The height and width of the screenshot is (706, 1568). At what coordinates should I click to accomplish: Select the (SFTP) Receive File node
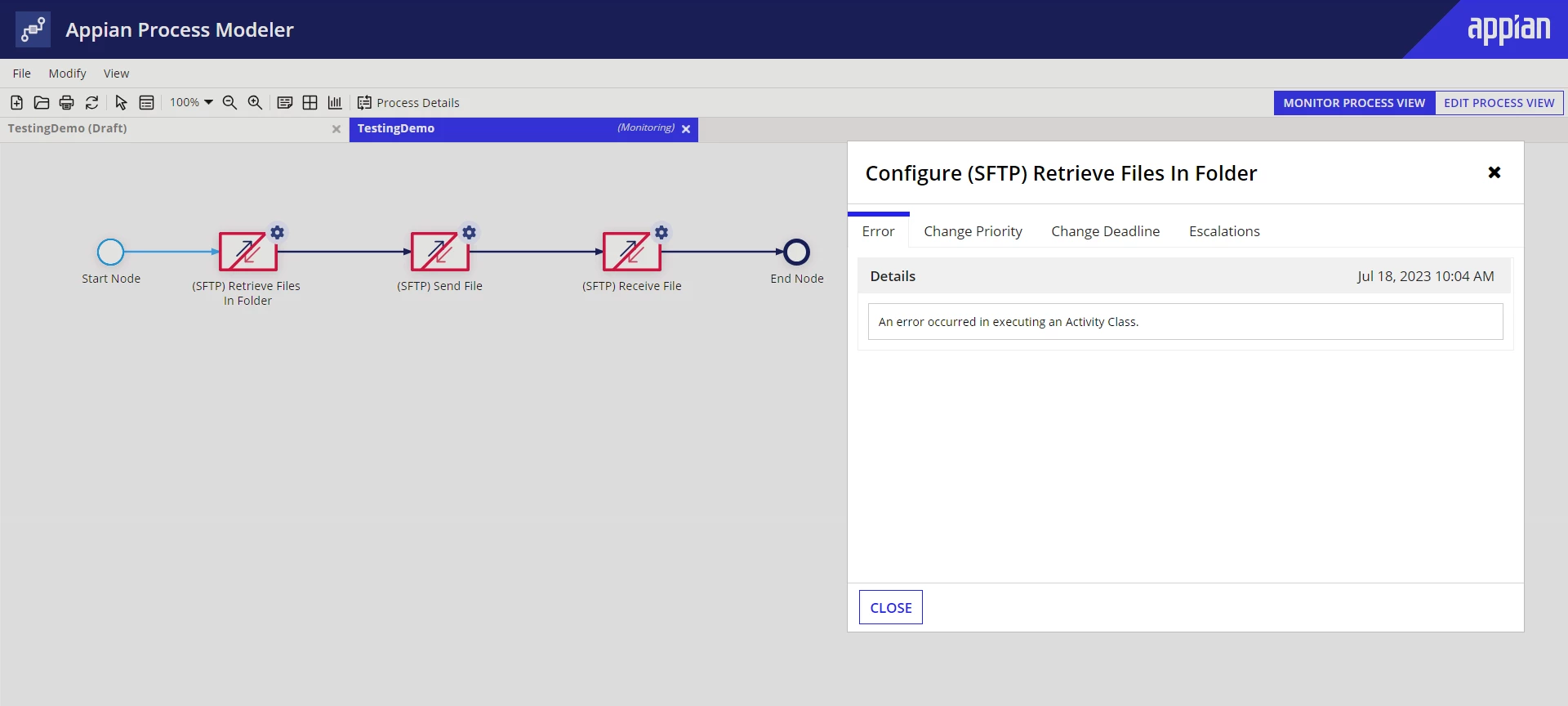coord(631,252)
